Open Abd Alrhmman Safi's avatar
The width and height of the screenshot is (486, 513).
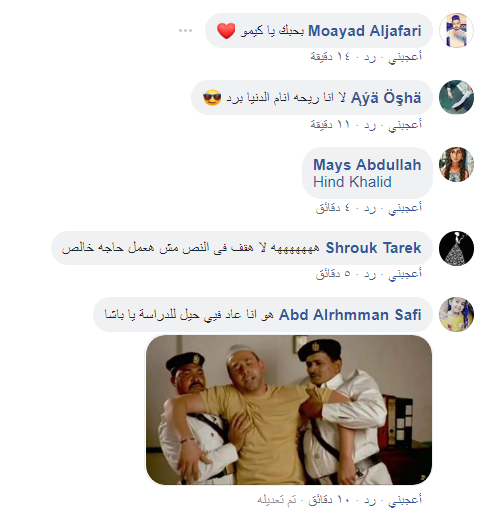456,314
